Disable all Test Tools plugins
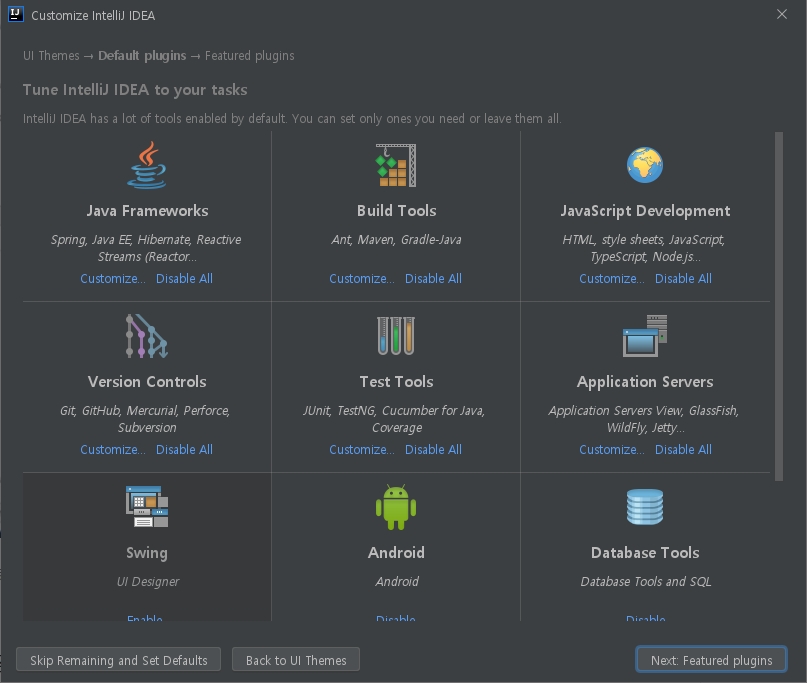 click(x=433, y=449)
